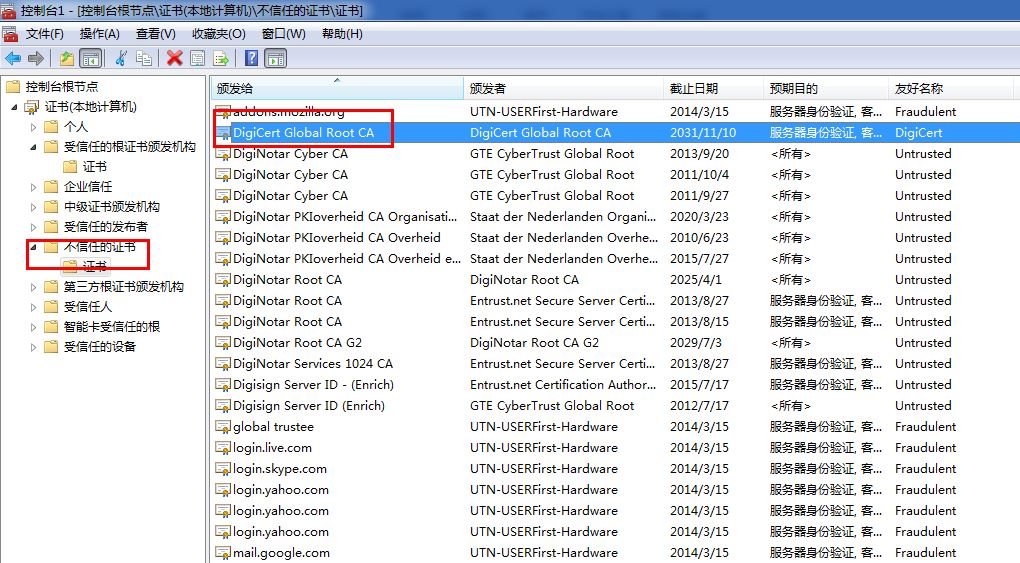This screenshot has width=1020, height=563.
Task: Select the 受信任人 tree item label
Action: point(88,307)
